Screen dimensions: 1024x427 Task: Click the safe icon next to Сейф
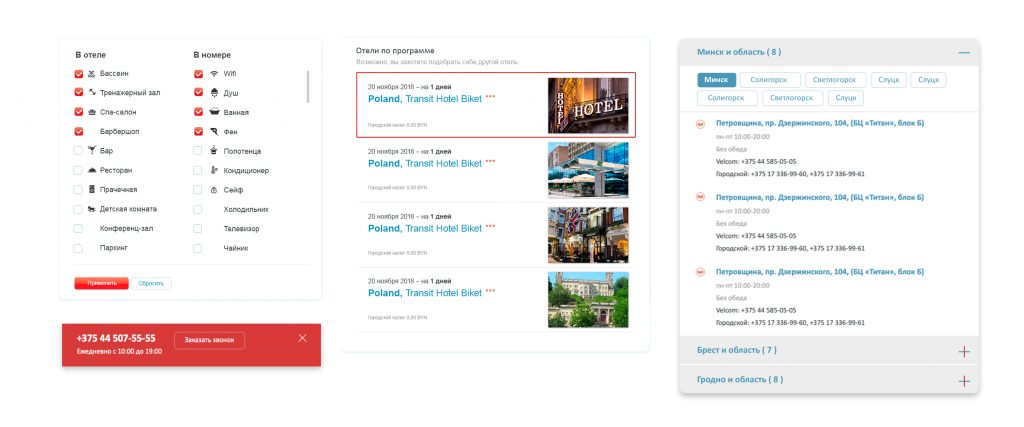point(214,190)
